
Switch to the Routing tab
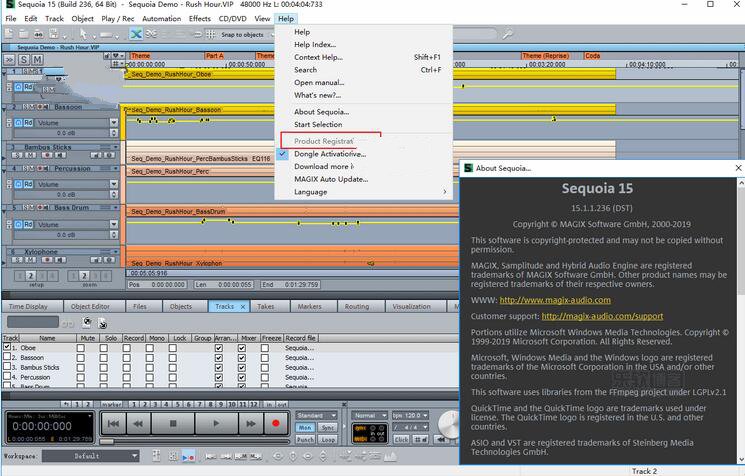pyautogui.click(x=357, y=306)
